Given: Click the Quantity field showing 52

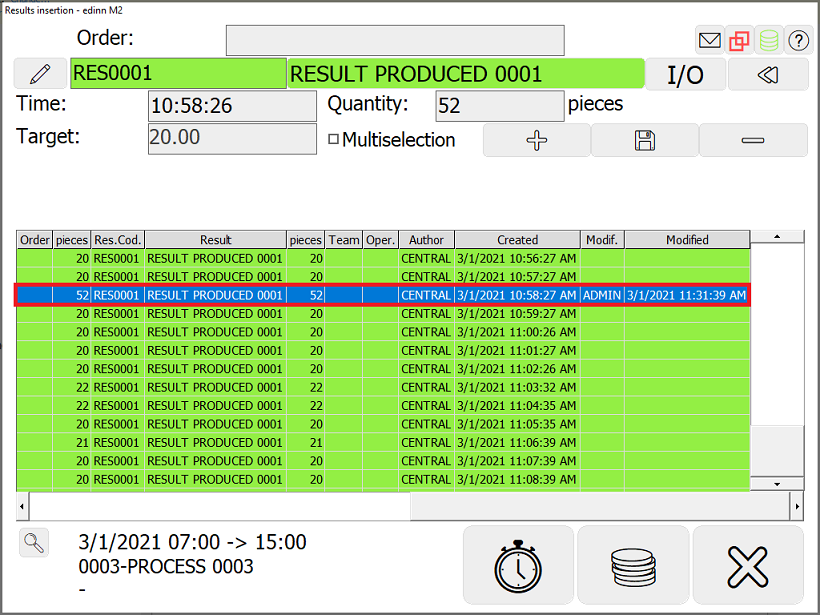Looking at the screenshot, I should (x=500, y=106).
